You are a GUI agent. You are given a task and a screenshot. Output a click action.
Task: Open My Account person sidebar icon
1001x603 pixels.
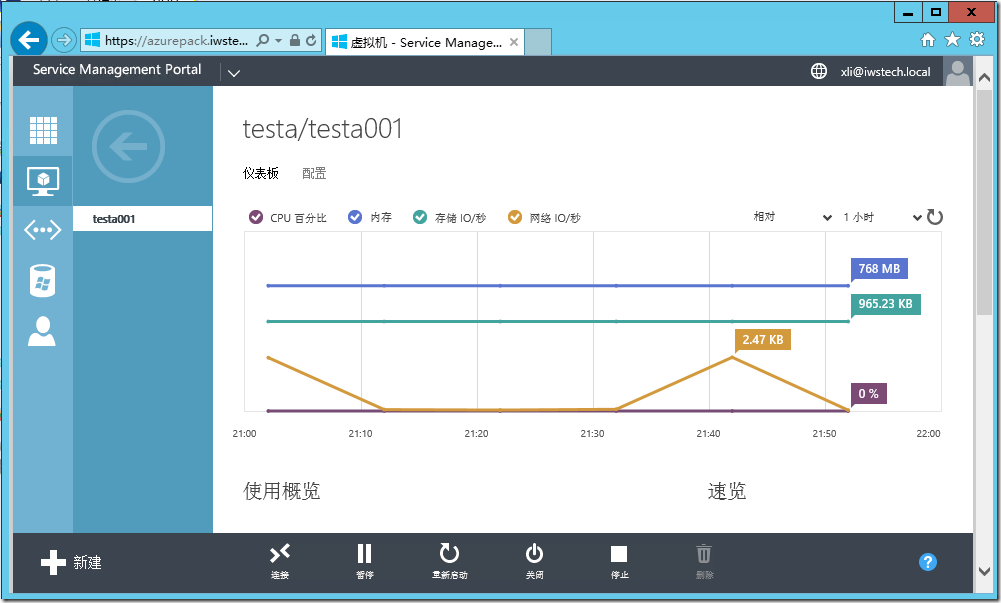[42, 331]
